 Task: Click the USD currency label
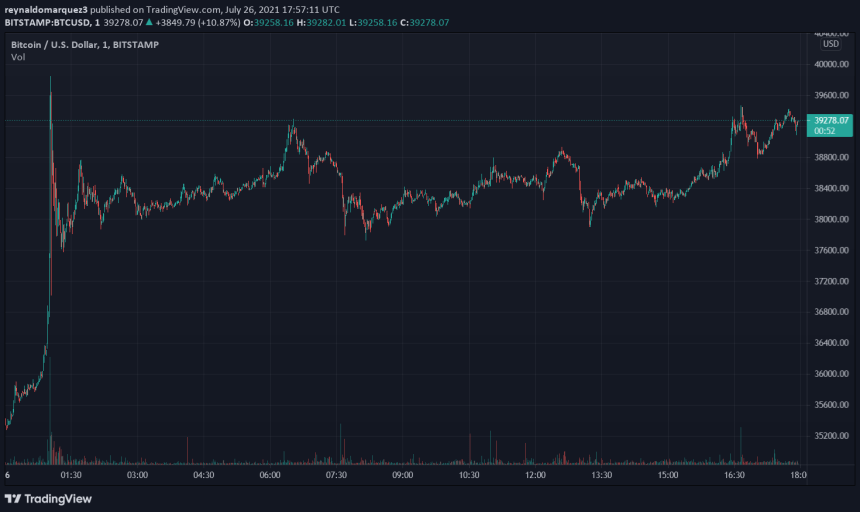coord(830,44)
